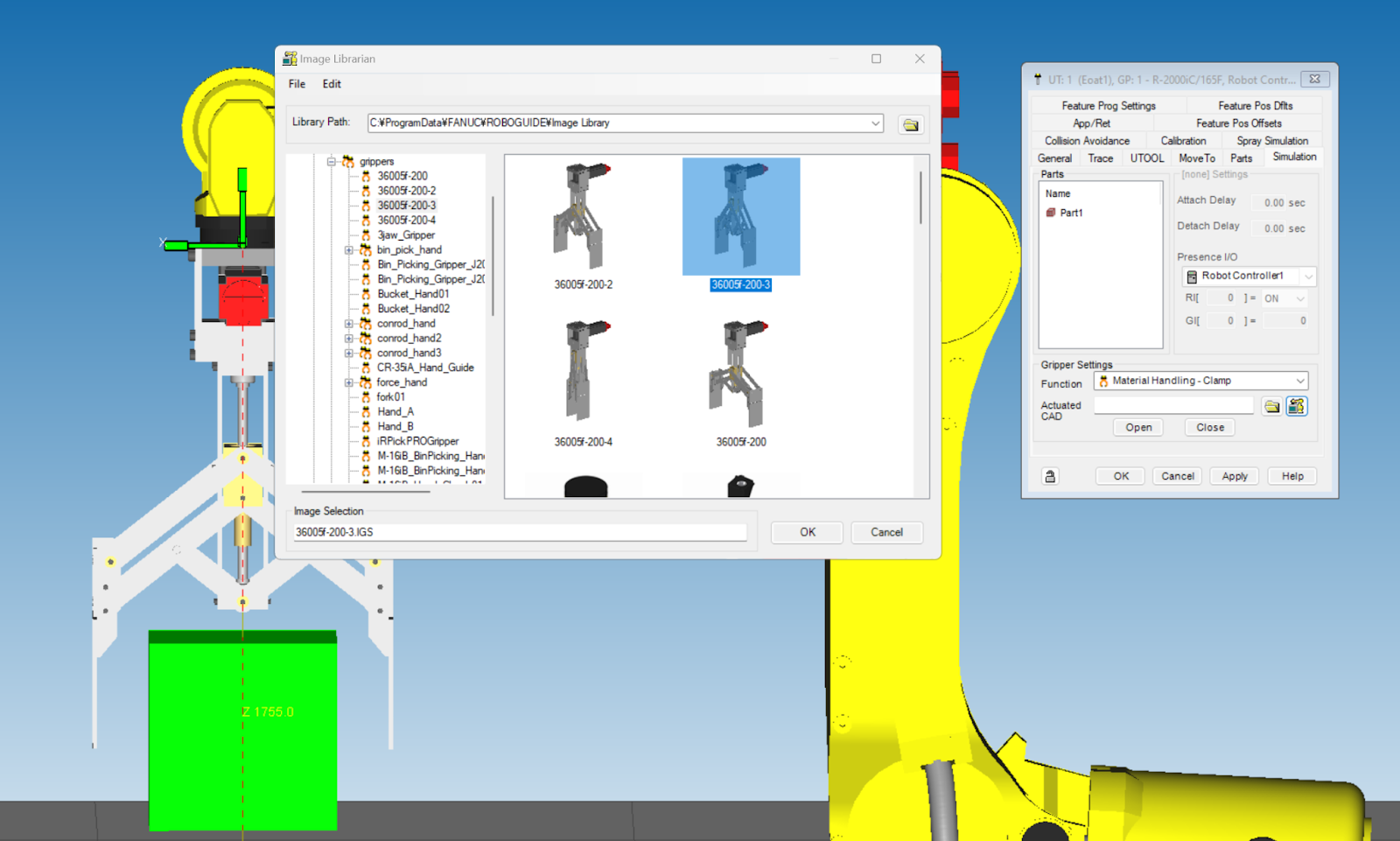
Task: Click Help in the tool properties window
Action: coord(1292,477)
